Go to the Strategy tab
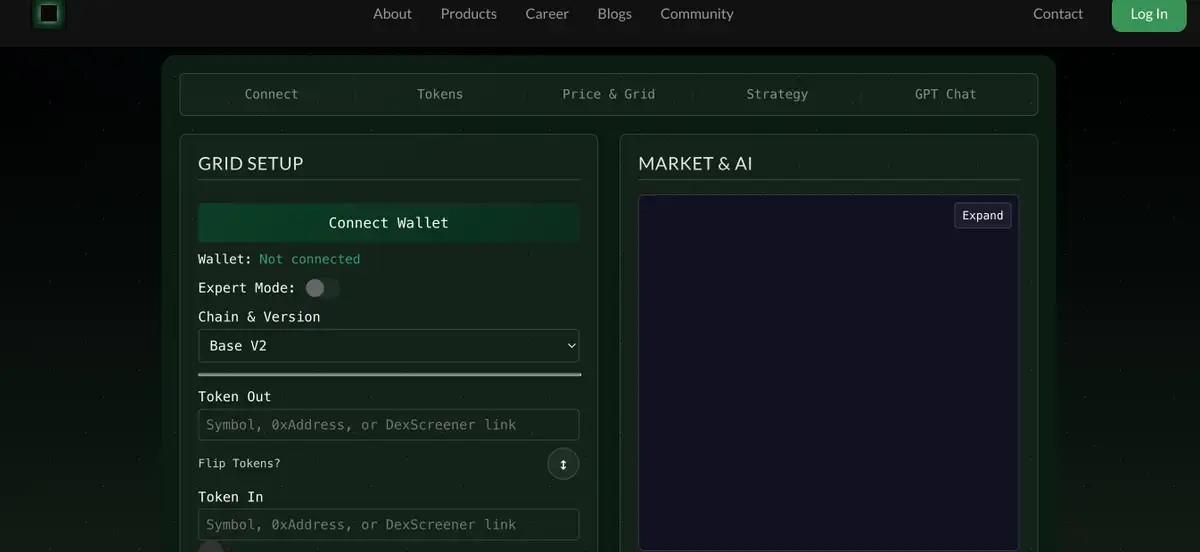 point(777,94)
